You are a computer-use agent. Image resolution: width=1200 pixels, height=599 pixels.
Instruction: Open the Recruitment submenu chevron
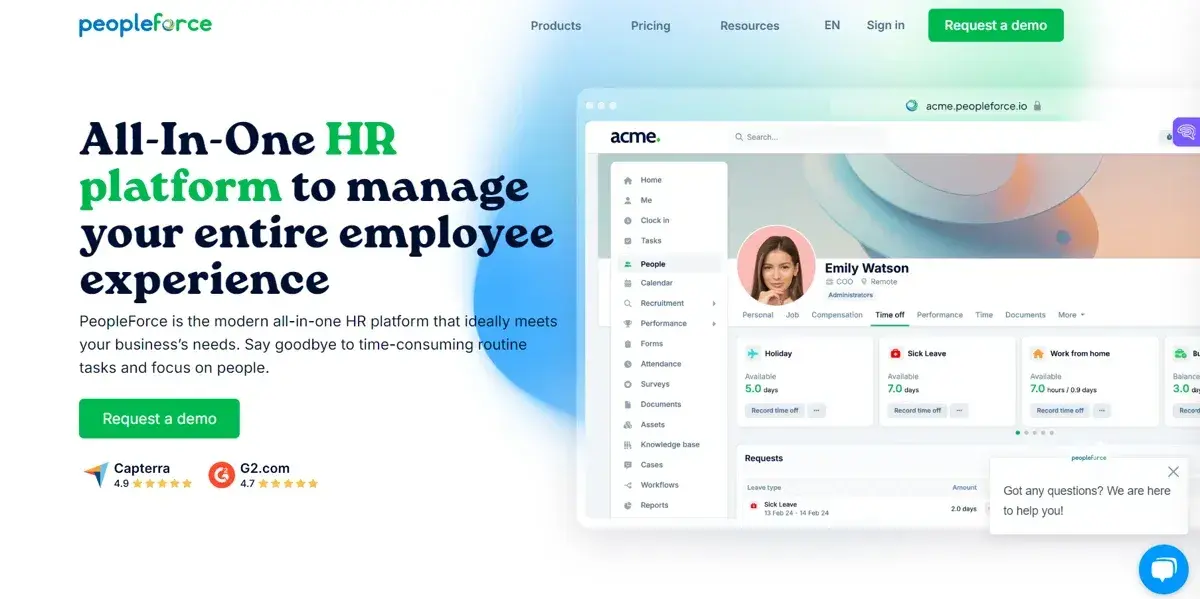click(x=713, y=303)
